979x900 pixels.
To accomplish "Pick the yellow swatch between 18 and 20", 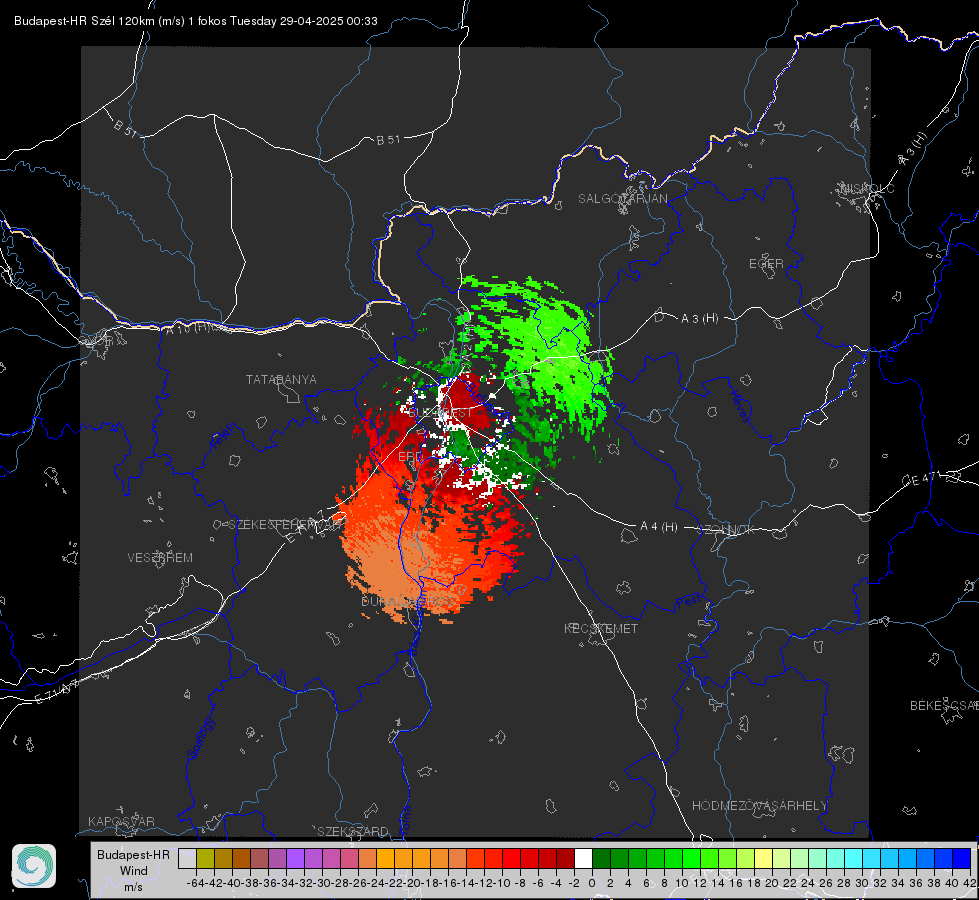I will 764,858.
